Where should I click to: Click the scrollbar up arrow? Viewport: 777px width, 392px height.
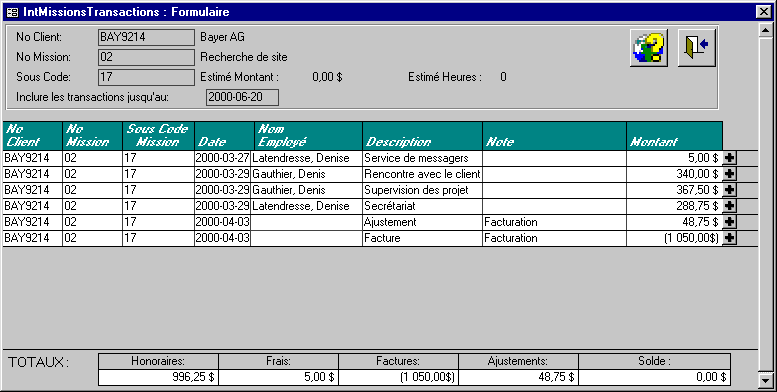[x=765, y=30]
